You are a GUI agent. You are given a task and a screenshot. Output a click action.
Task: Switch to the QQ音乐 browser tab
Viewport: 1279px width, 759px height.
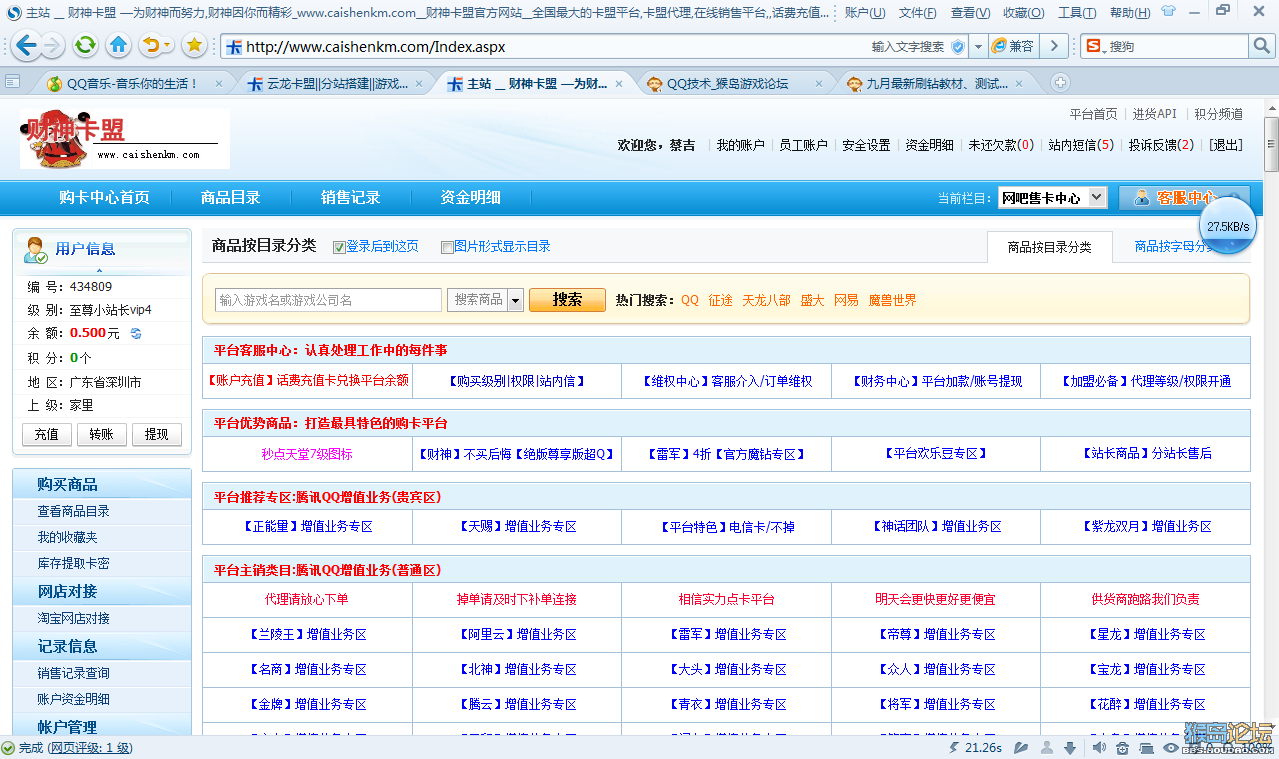[x=133, y=84]
